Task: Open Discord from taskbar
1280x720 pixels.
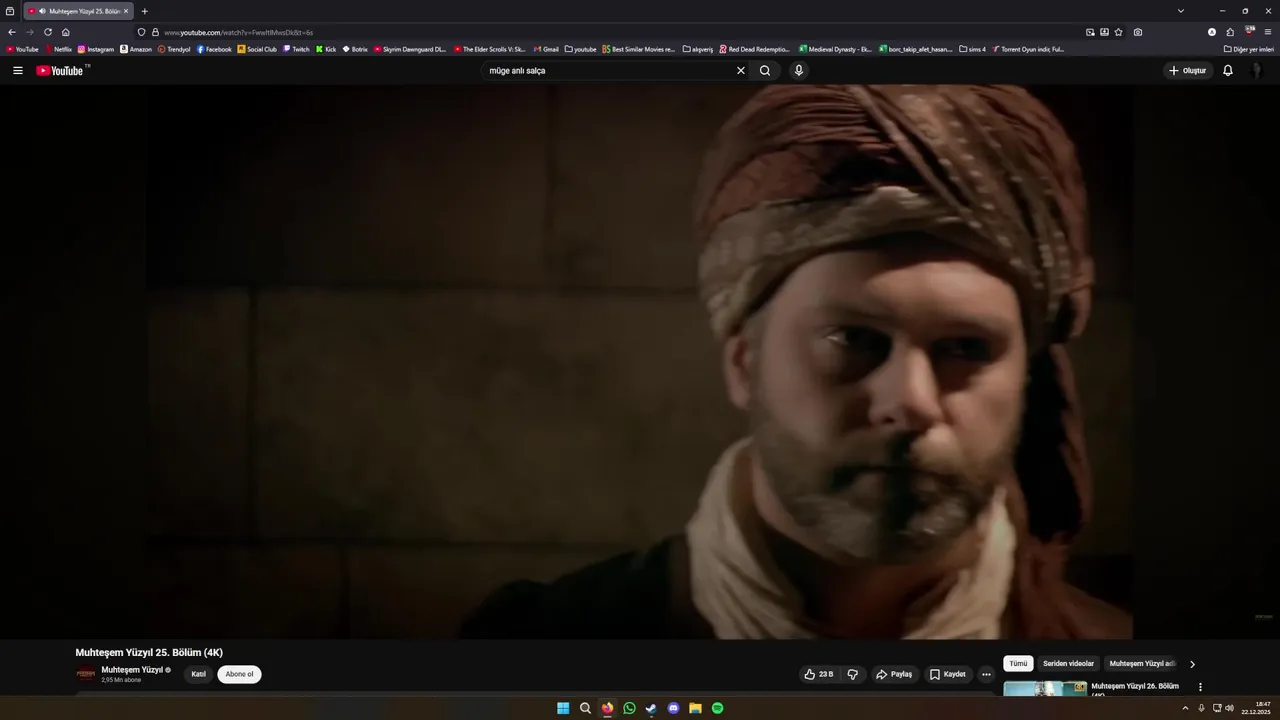Action: click(673, 708)
